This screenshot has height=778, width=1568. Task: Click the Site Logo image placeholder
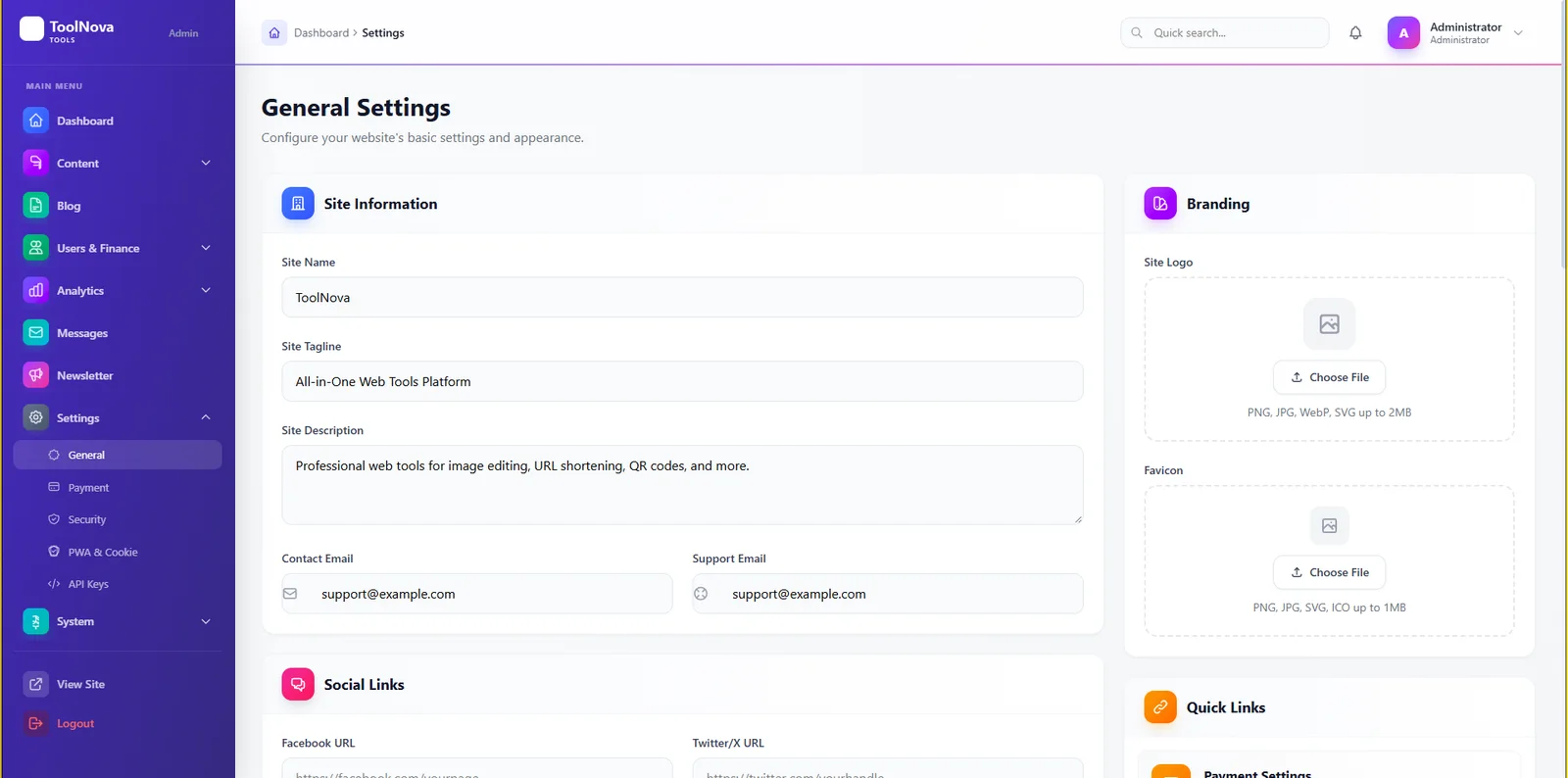pos(1329,324)
